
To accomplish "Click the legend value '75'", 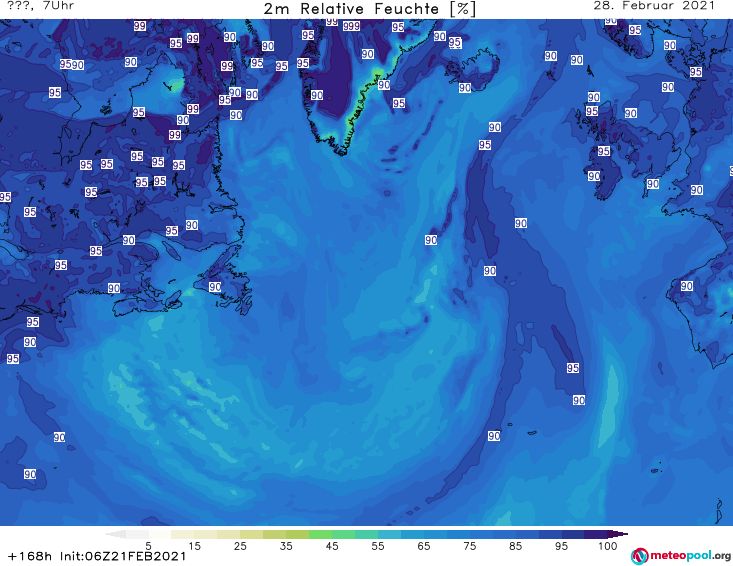I will [x=469, y=545].
